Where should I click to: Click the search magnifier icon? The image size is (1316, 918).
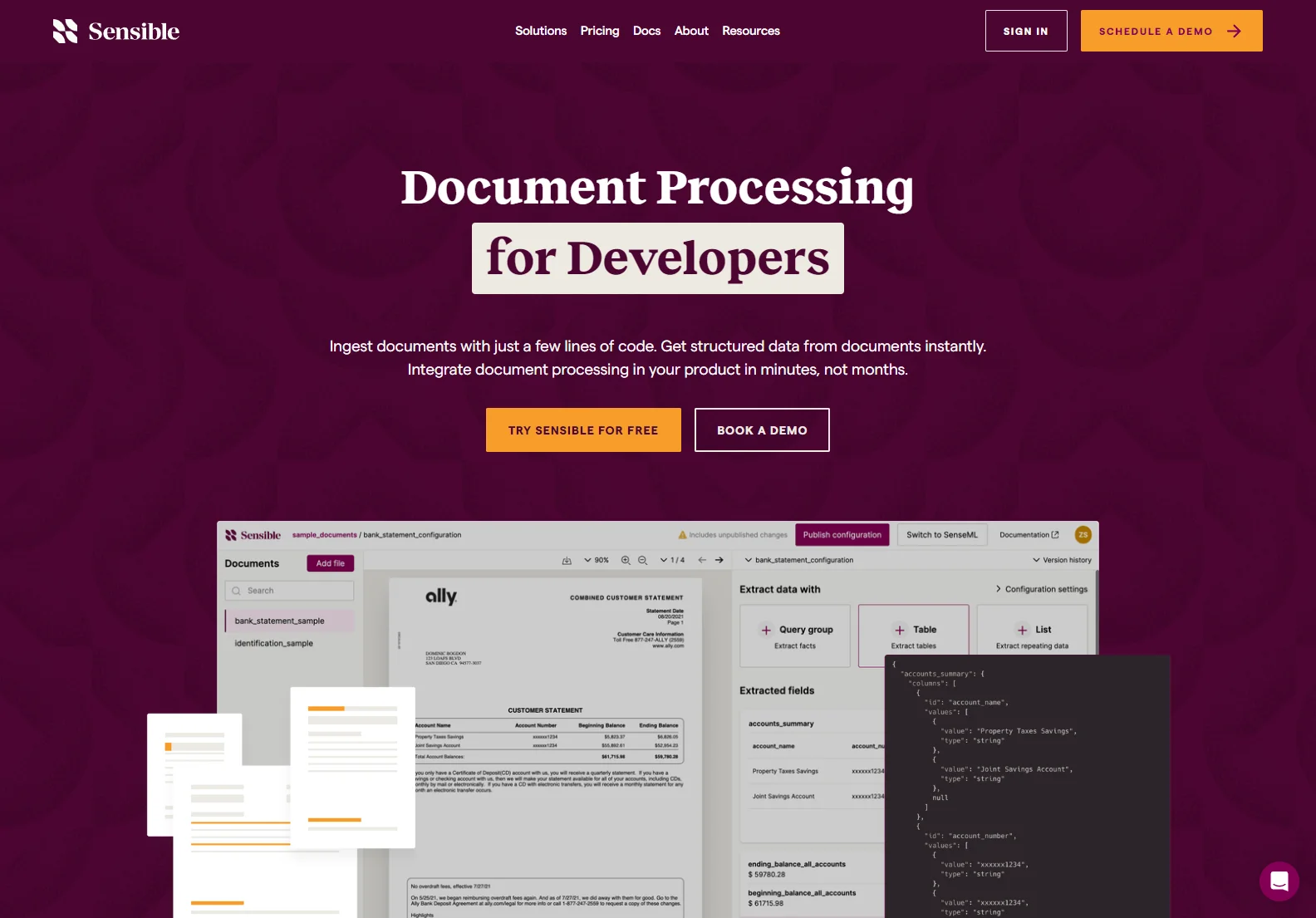click(236, 591)
